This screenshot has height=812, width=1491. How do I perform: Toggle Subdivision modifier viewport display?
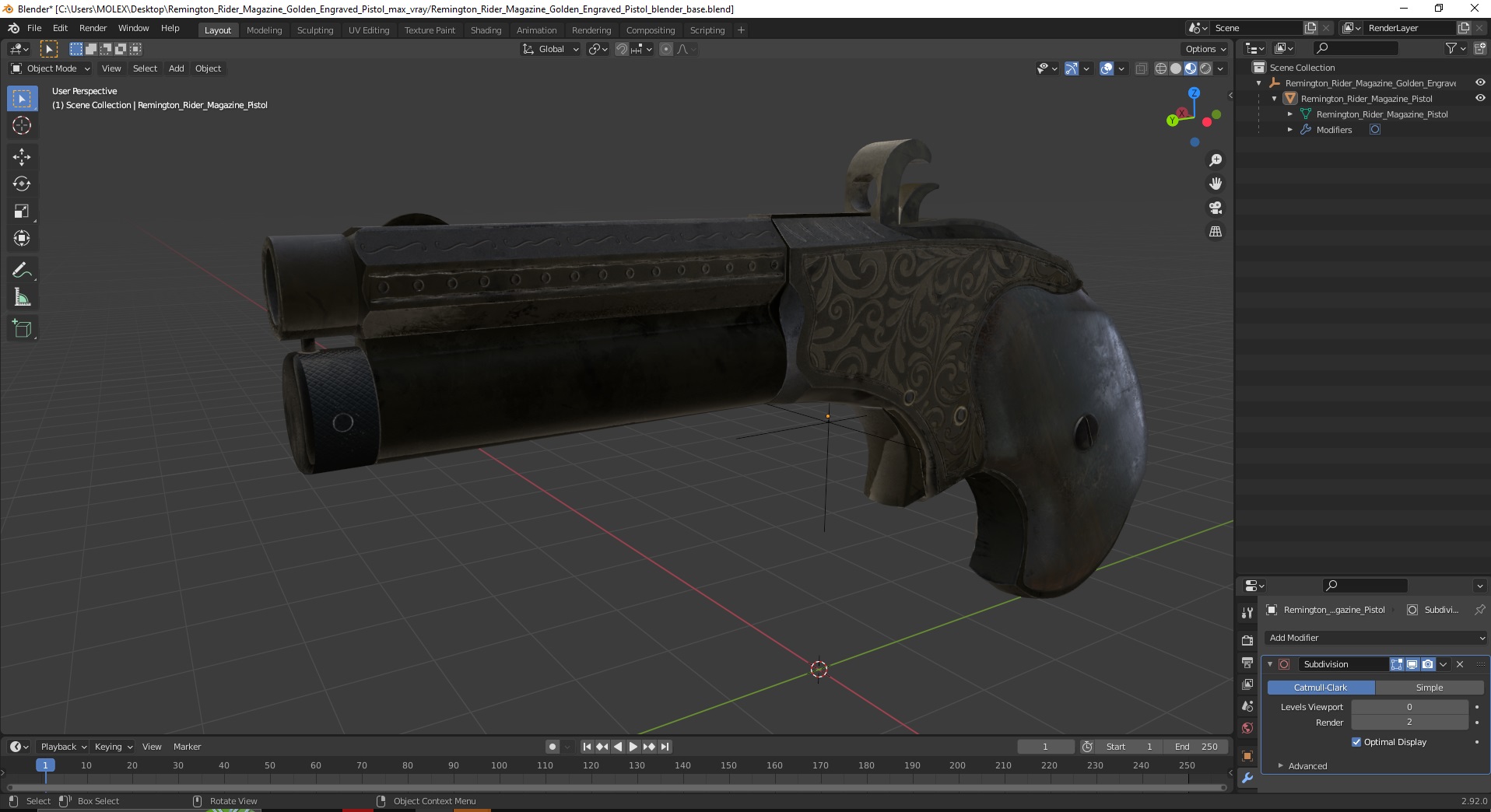point(1412,664)
